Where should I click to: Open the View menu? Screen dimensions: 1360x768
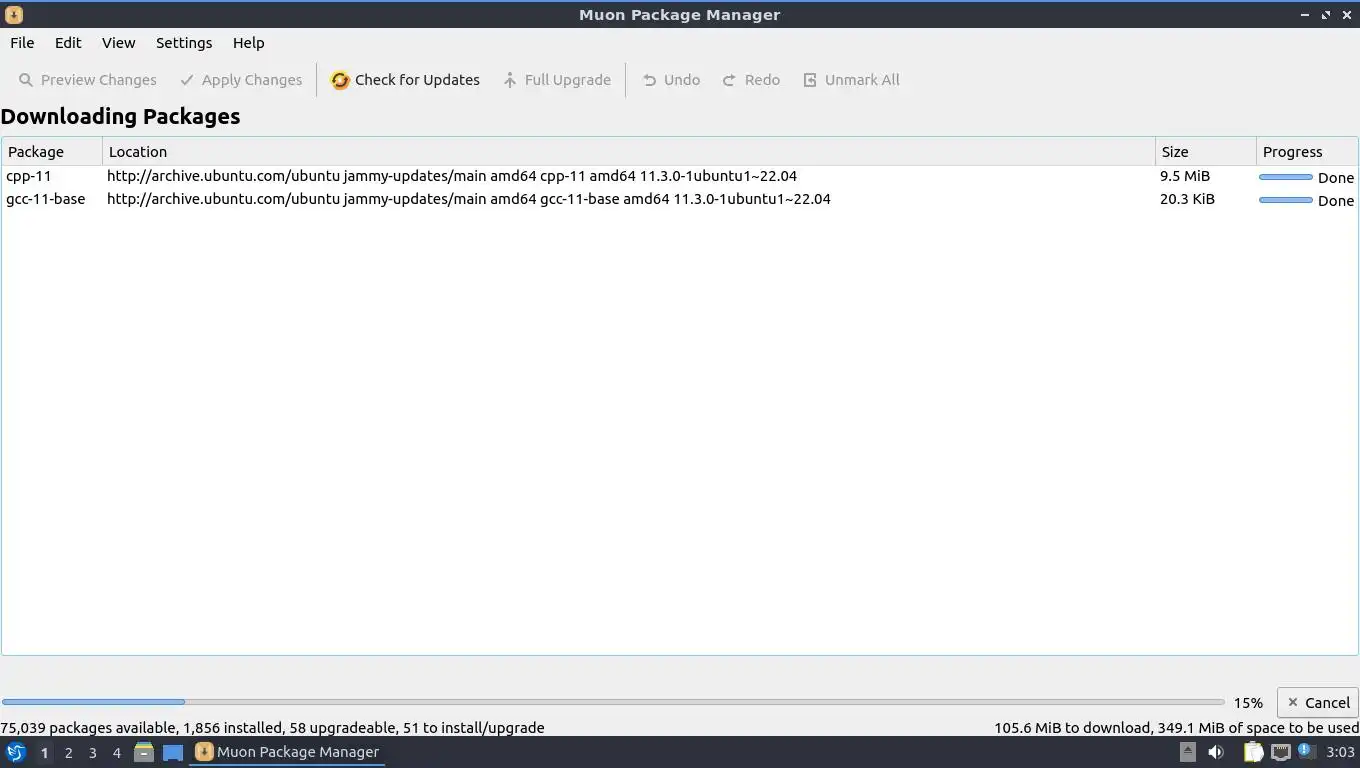(118, 43)
